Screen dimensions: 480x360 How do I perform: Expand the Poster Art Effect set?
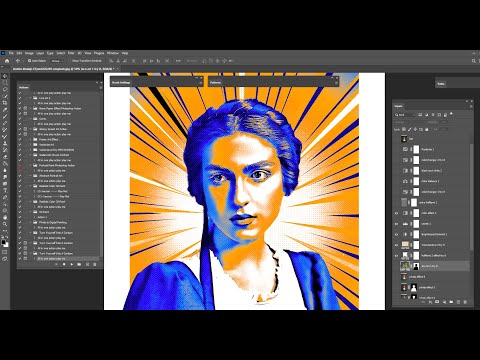(x=31, y=139)
